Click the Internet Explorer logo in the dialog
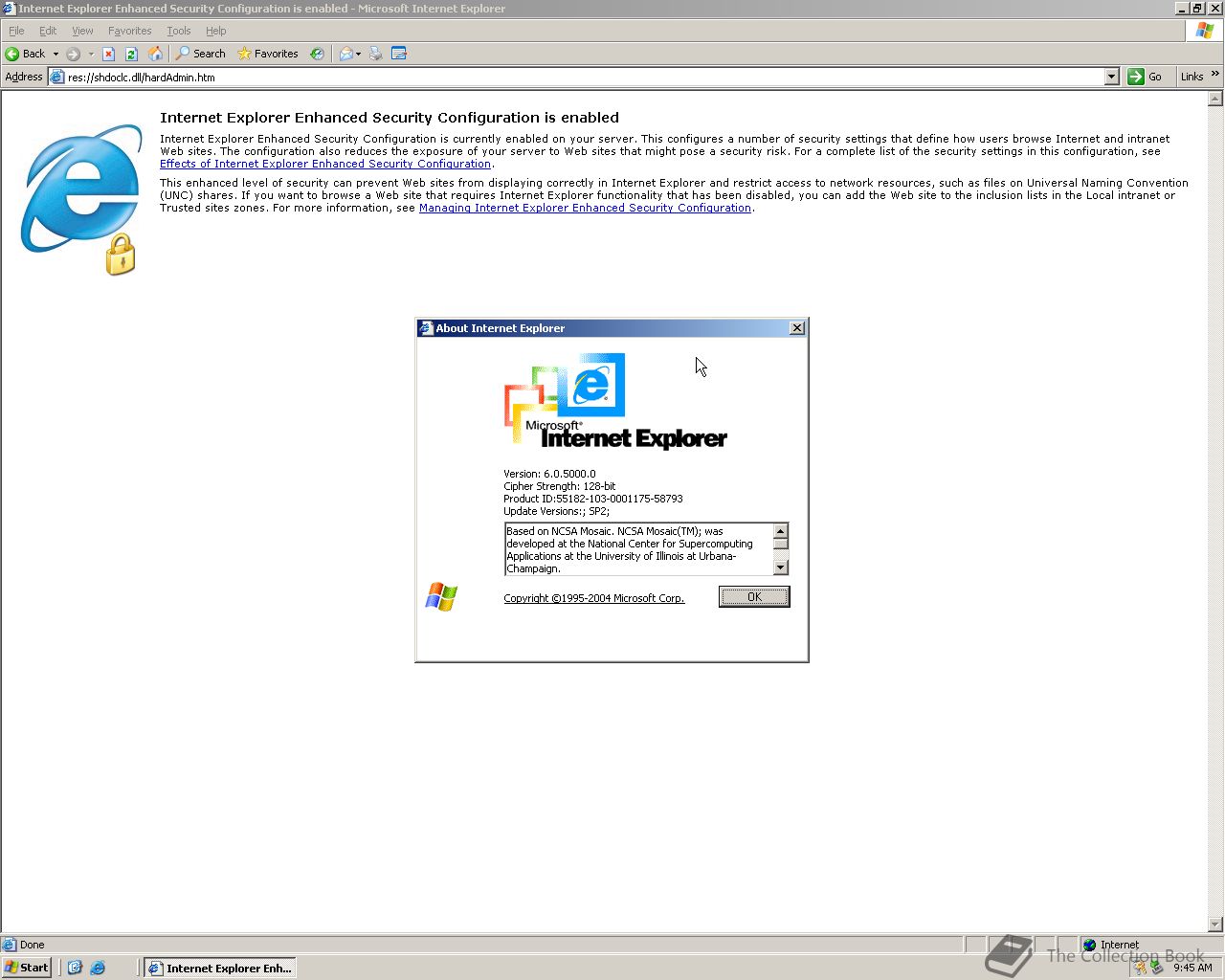Viewport: 1225px width, 980px height. tap(614, 401)
